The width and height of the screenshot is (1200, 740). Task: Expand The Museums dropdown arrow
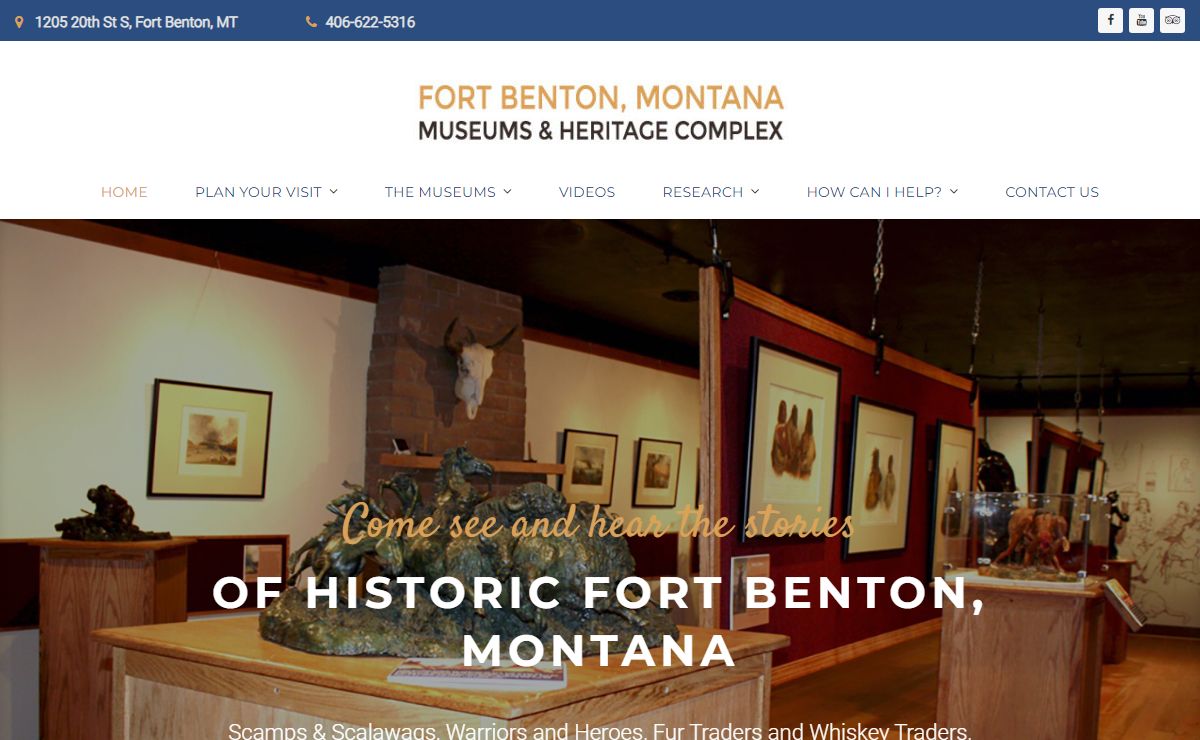[507, 192]
